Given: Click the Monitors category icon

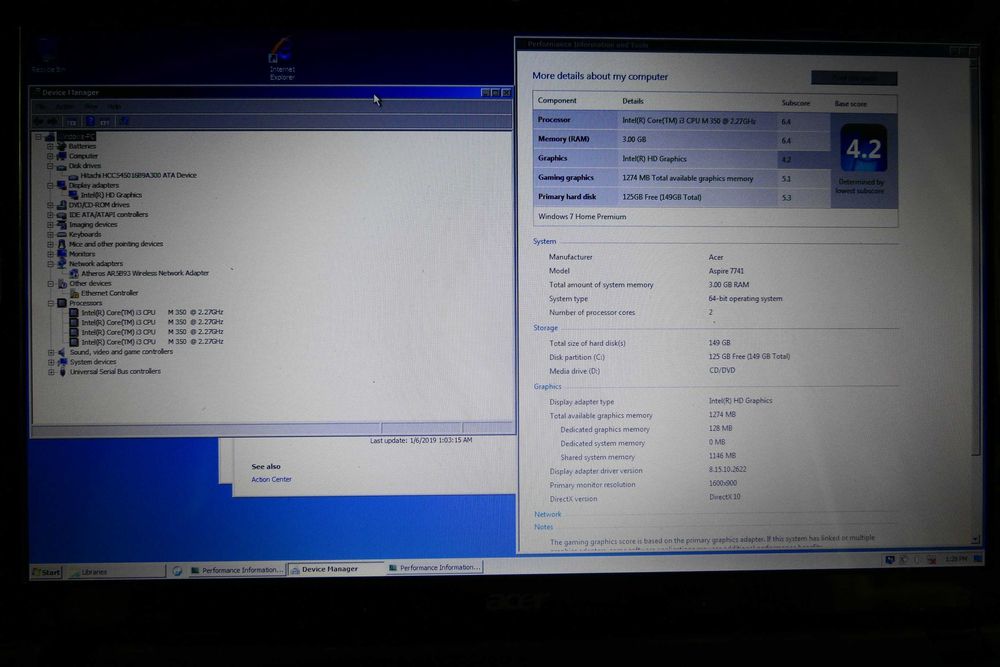Looking at the screenshot, I should coord(61,254).
